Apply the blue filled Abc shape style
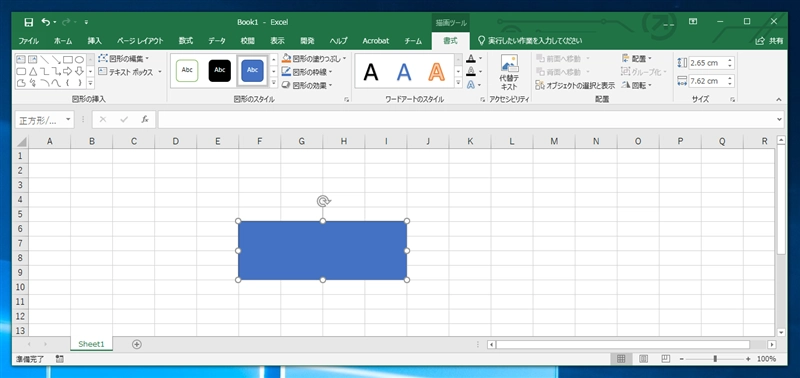 coord(253,70)
